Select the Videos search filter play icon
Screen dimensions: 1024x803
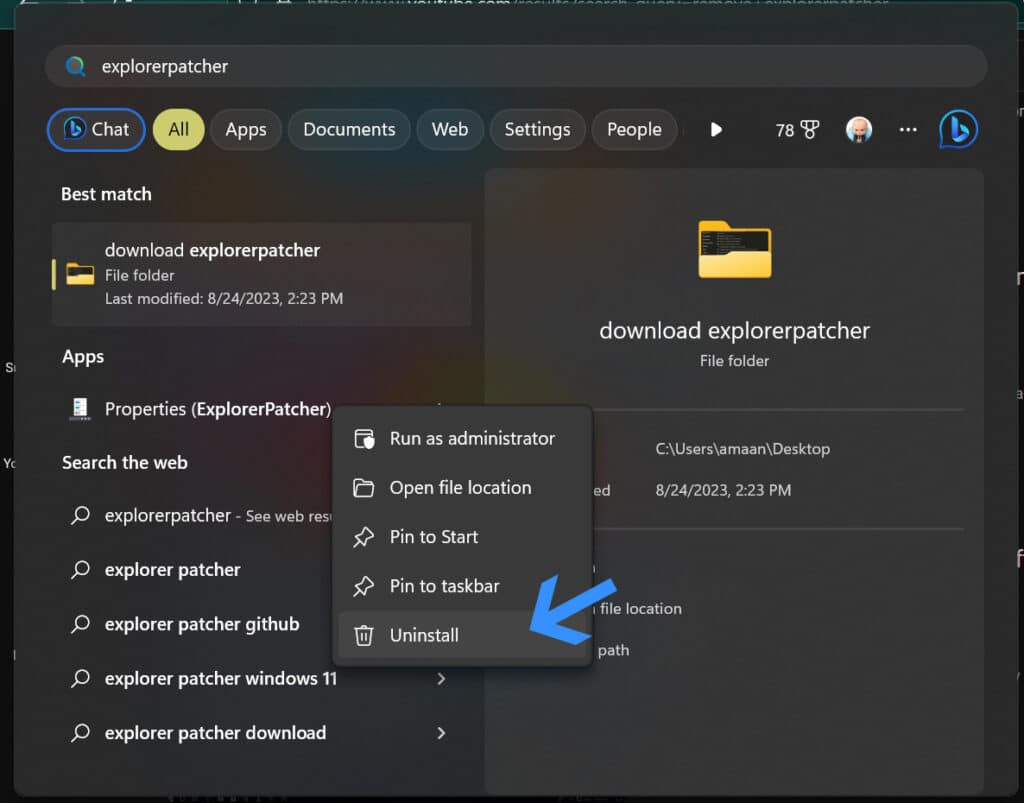[x=716, y=129]
